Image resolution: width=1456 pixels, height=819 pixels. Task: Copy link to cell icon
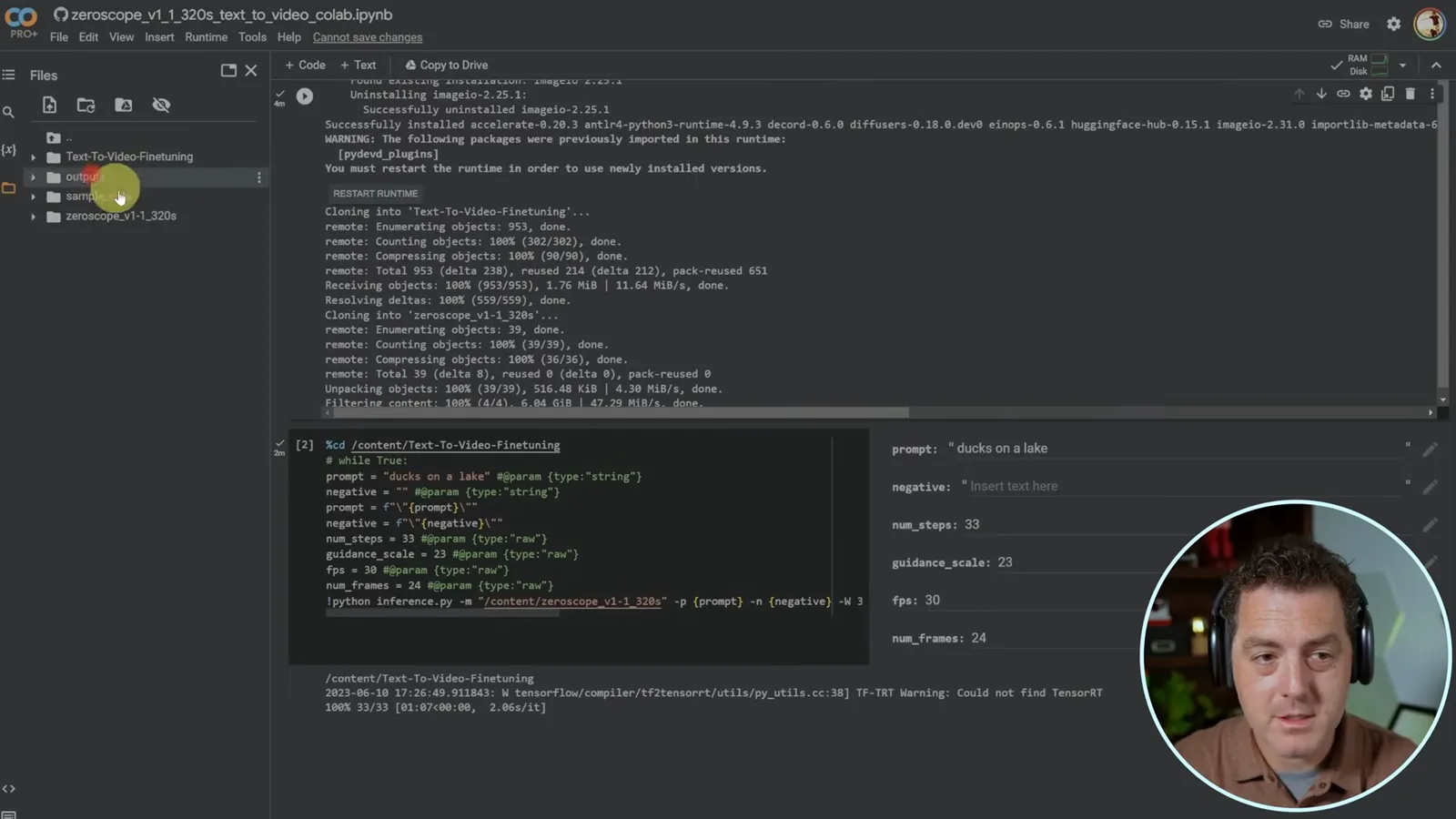point(1343,94)
